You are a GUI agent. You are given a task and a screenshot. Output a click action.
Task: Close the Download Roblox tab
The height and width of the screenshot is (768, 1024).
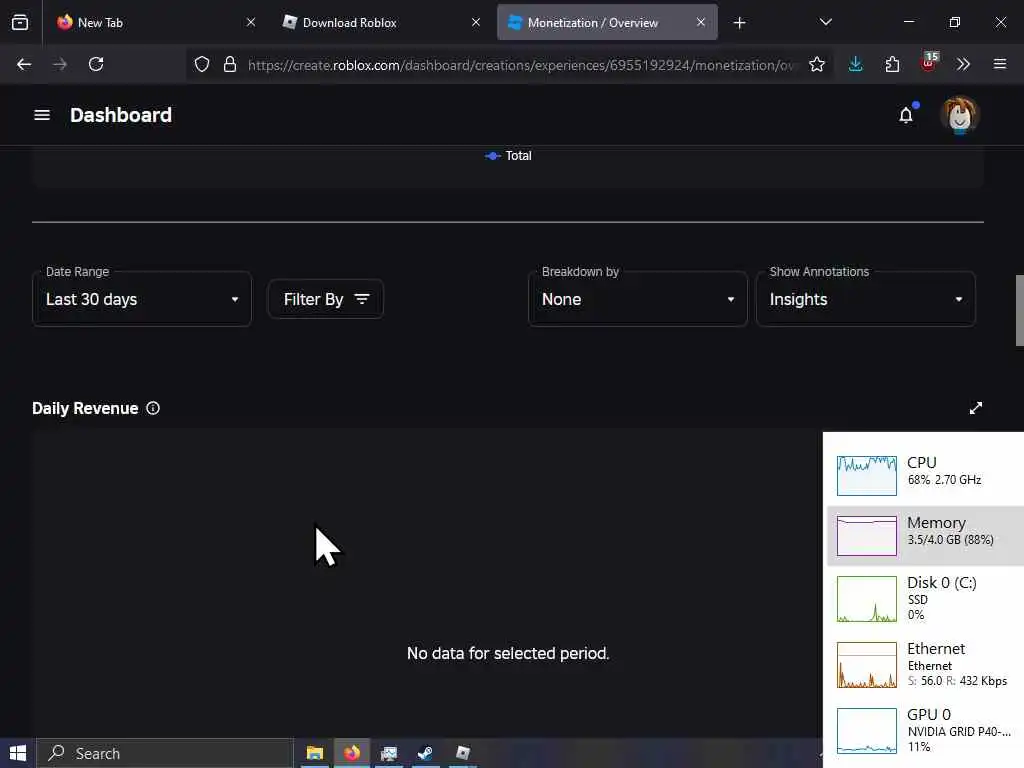pos(475,22)
